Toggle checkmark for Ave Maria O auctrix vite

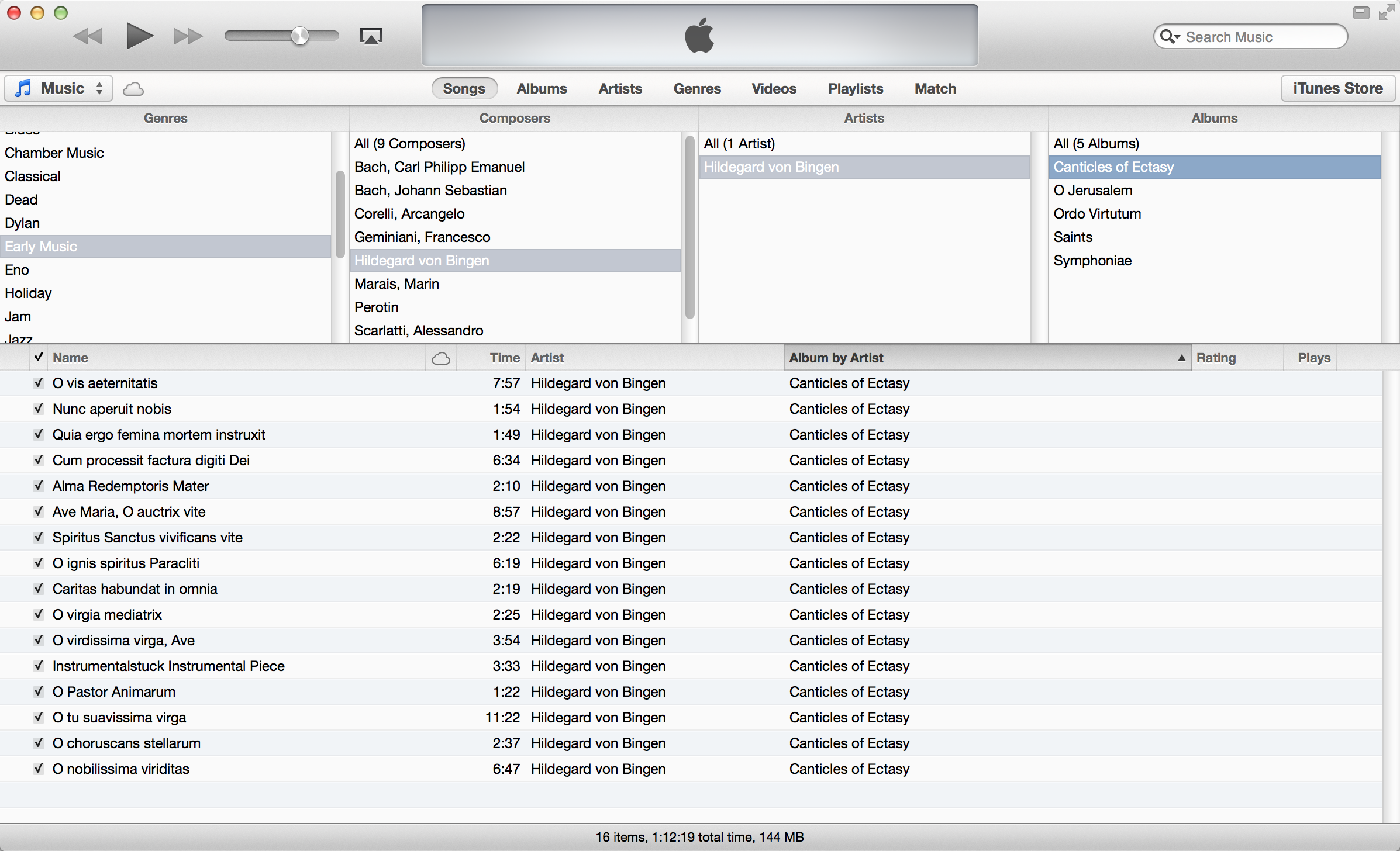coord(37,511)
